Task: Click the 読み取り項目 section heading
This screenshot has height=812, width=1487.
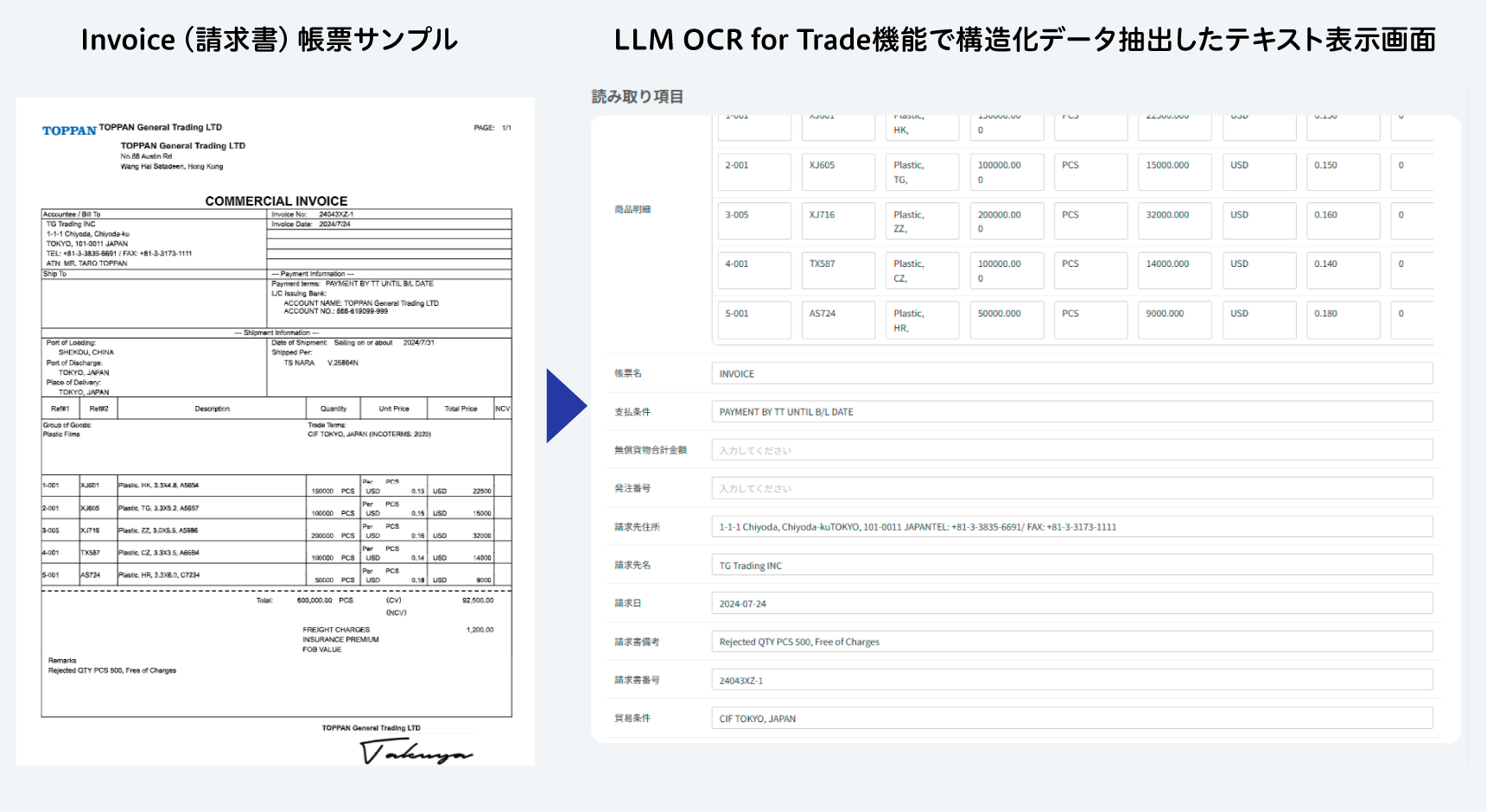Action: click(x=638, y=97)
